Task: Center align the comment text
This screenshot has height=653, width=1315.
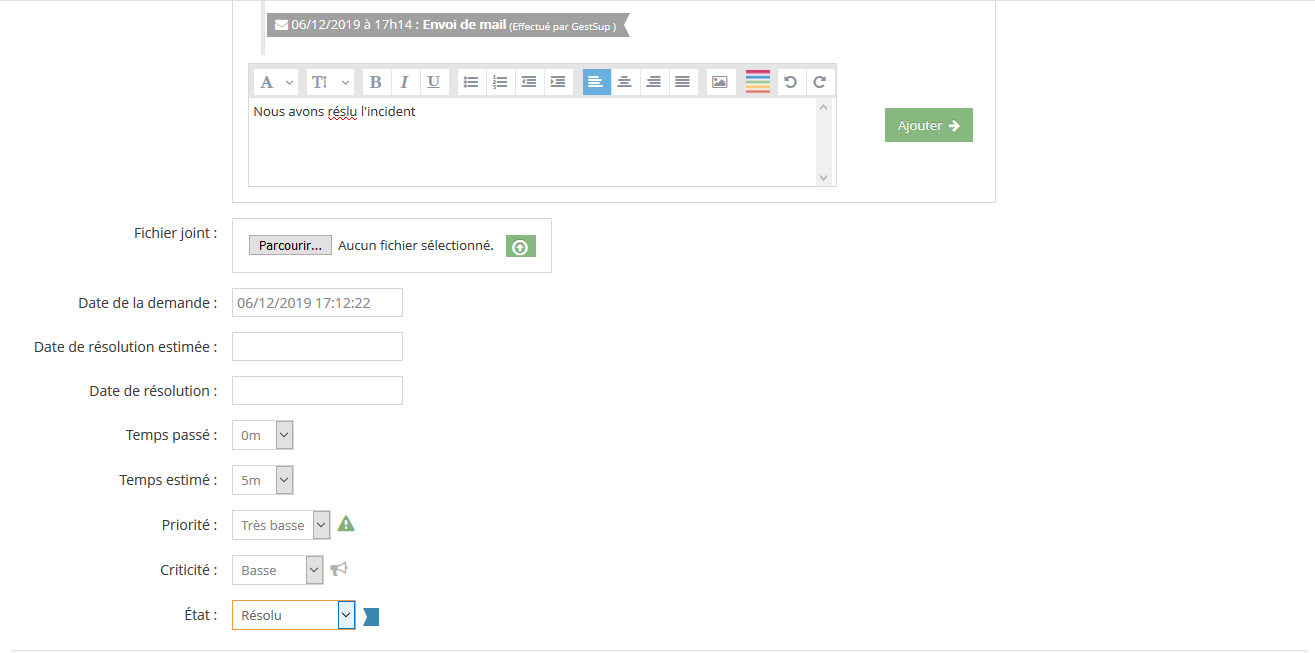Action: pos(625,82)
